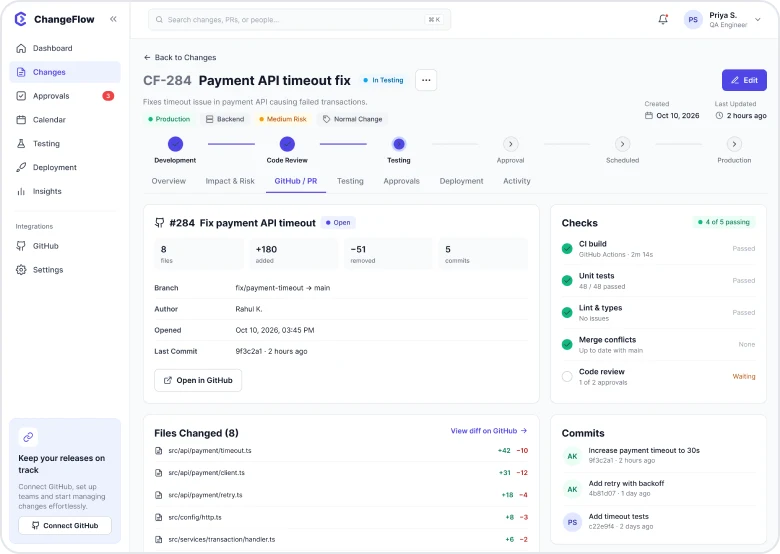Open the Approvals sidebar item

tap(65, 96)
